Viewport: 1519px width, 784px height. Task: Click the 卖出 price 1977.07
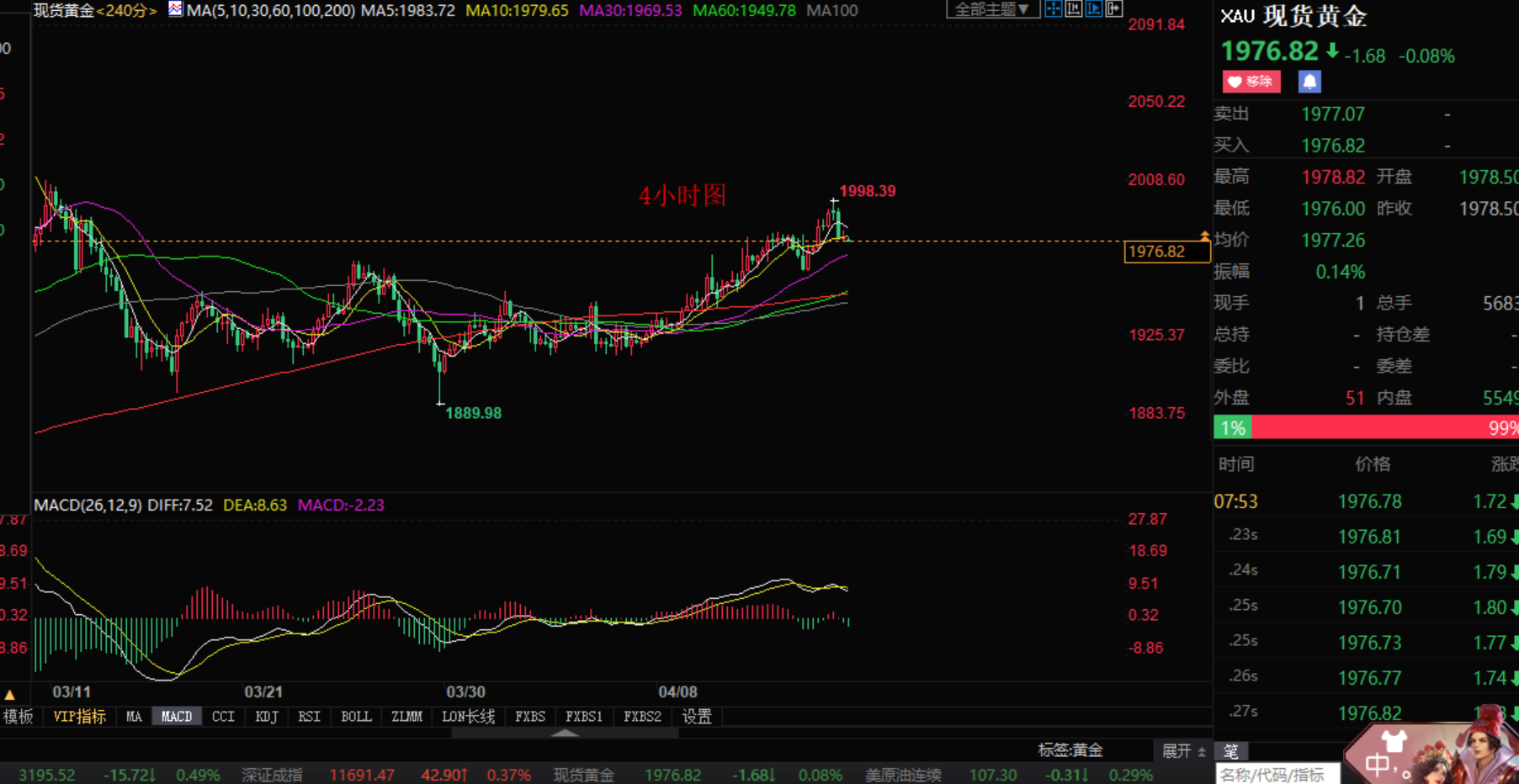[1333, 114]
